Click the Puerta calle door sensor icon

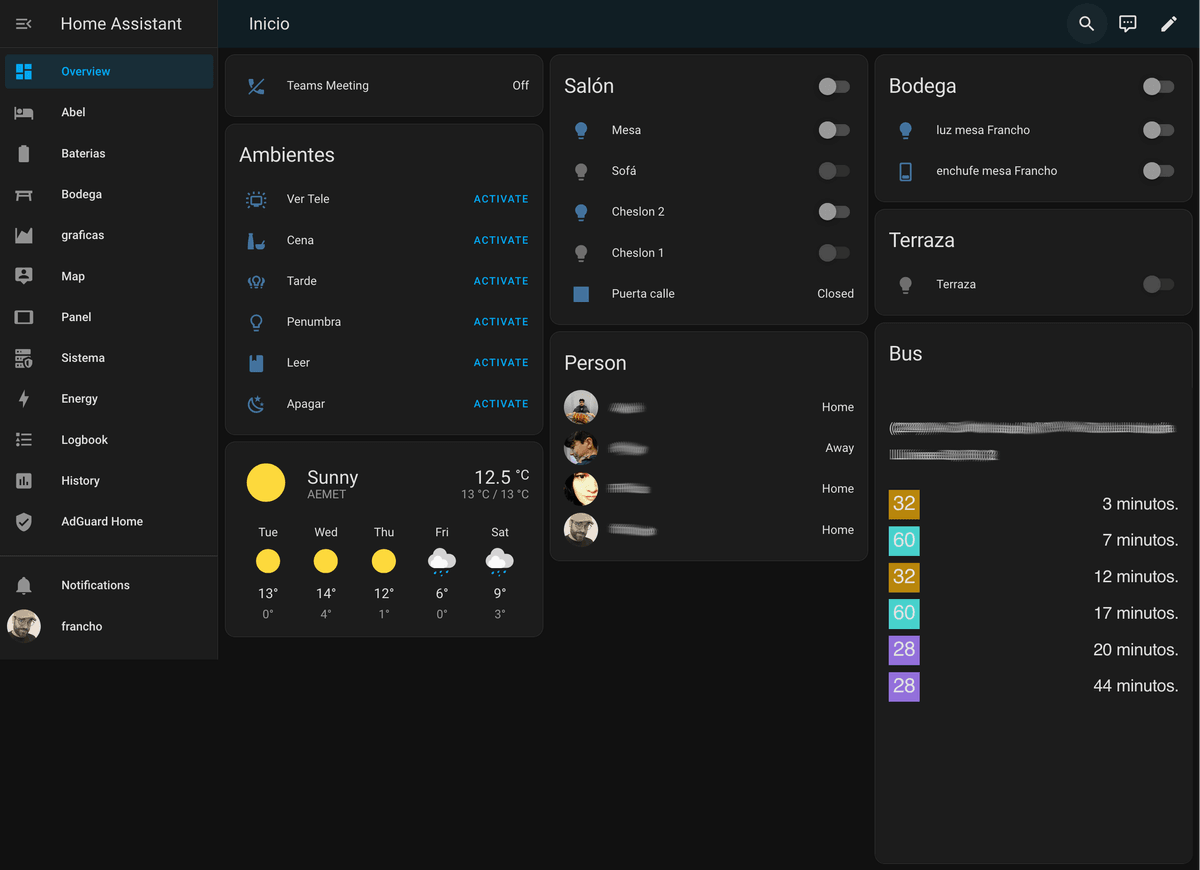(x=581, y=294)
